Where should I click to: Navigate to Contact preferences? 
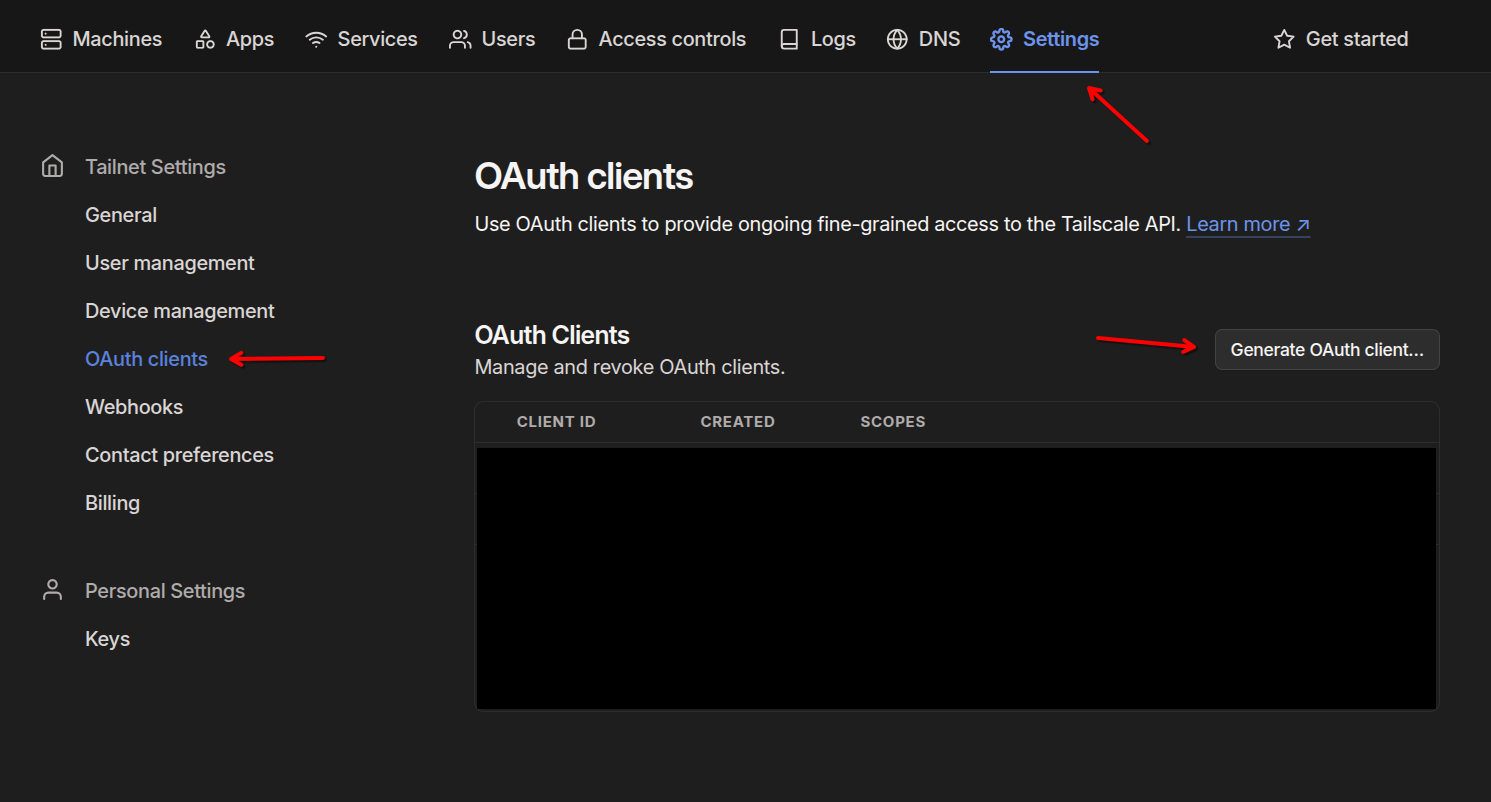pyautogui.click(x=179, y=455)
